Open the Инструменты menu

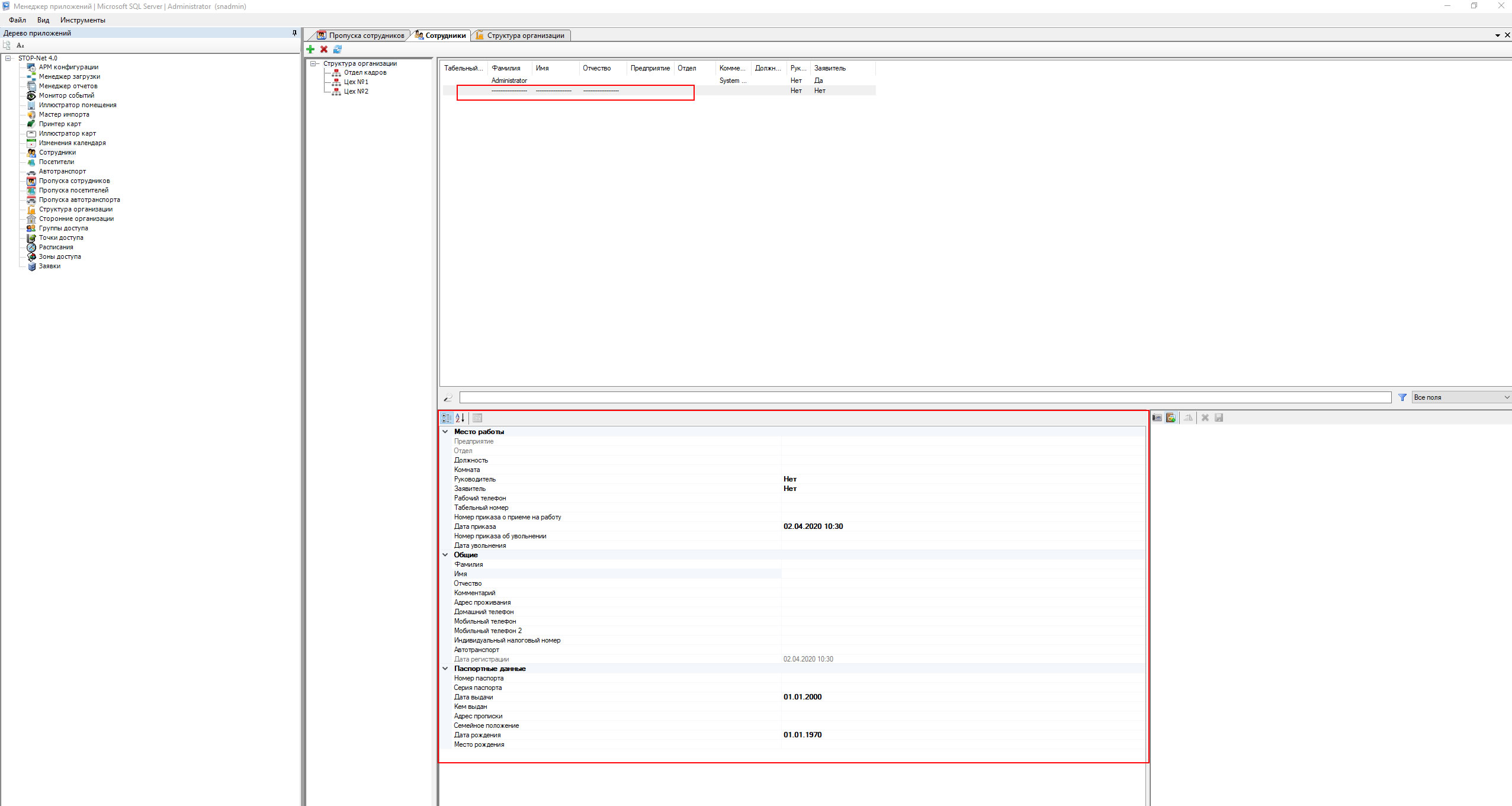coord(83,20)
